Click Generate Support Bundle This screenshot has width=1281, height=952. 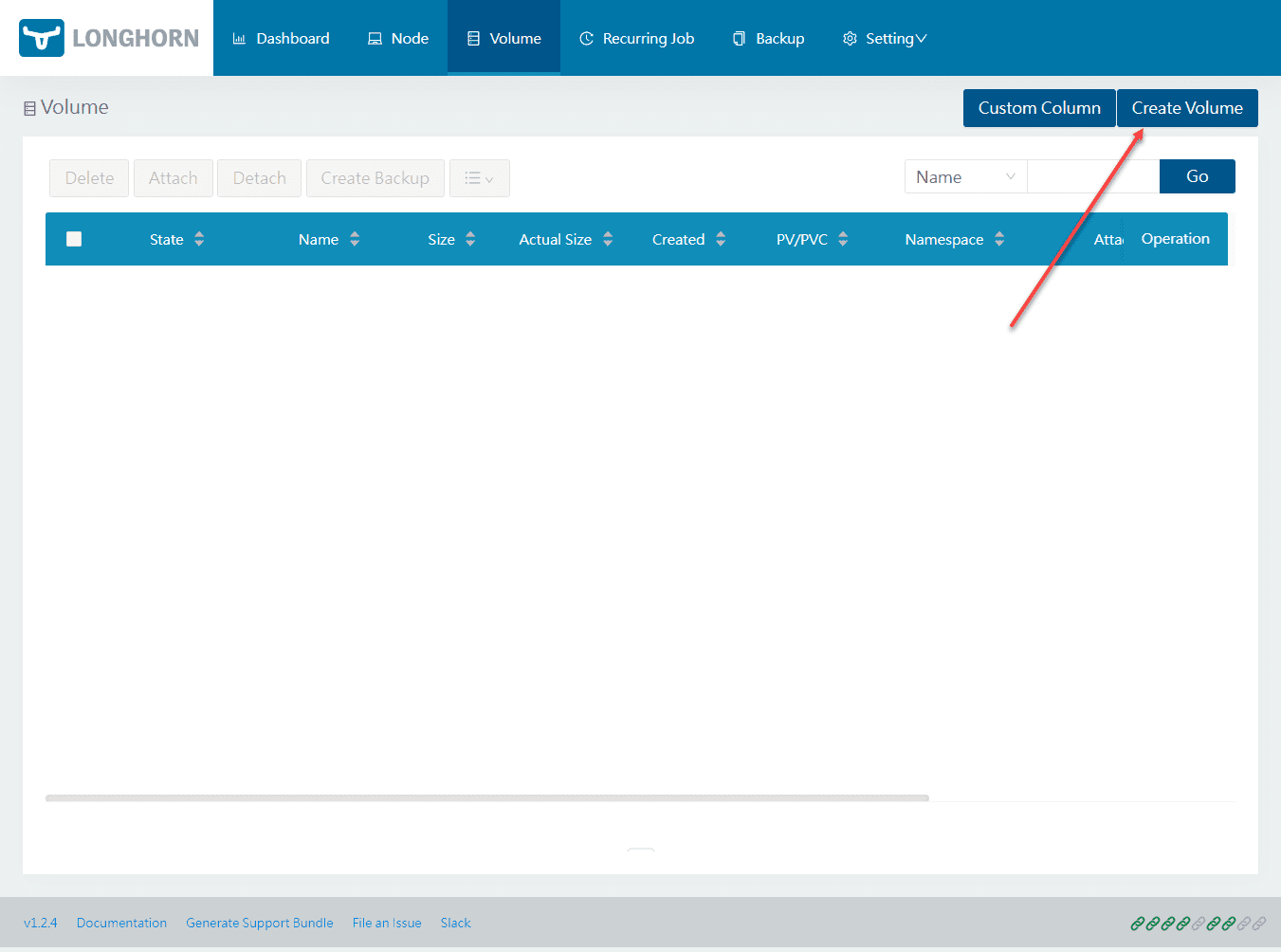click(260, 923)
